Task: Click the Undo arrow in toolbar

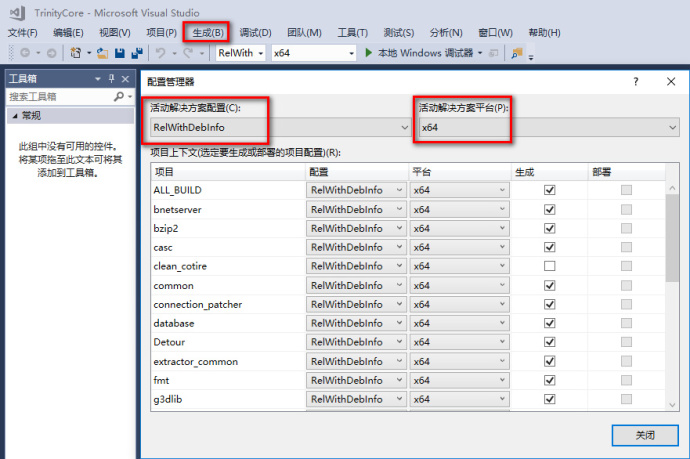Action: [161, 52]
